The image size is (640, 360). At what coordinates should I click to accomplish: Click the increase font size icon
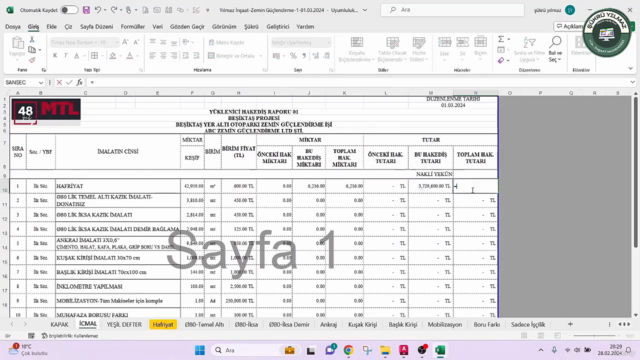click(x=125, y=42)
